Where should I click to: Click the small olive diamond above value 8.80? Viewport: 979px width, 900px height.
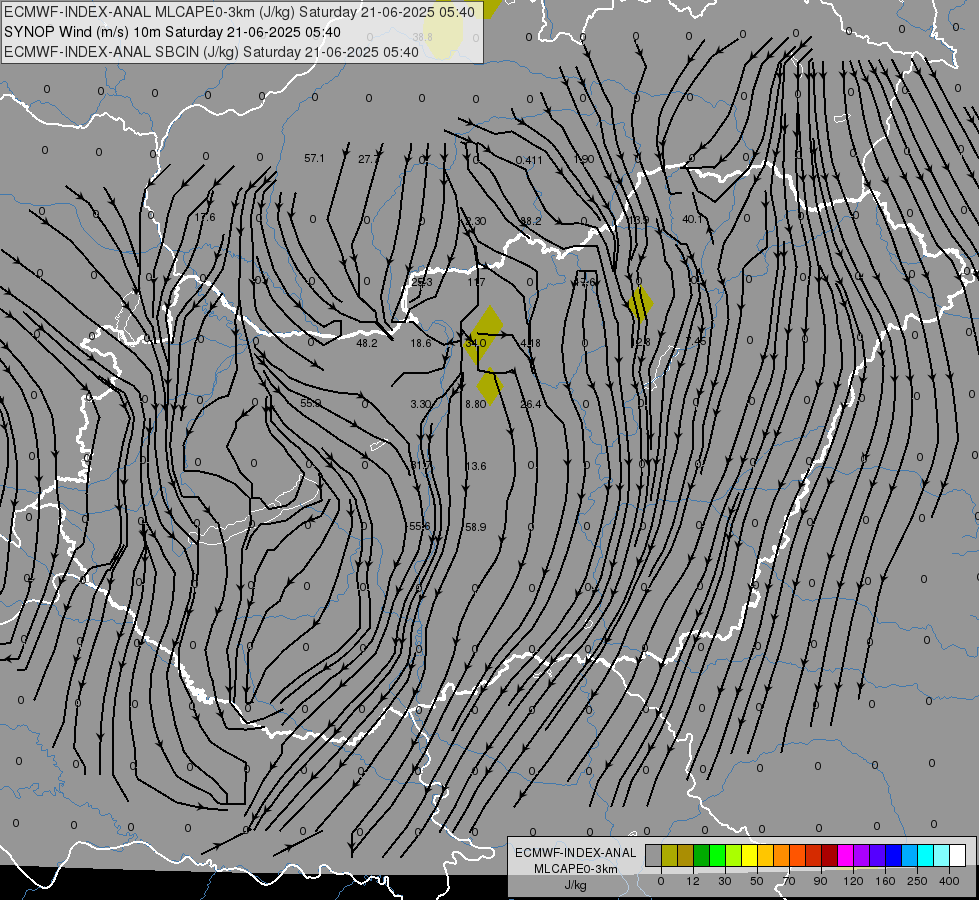(x=490, y=387)
